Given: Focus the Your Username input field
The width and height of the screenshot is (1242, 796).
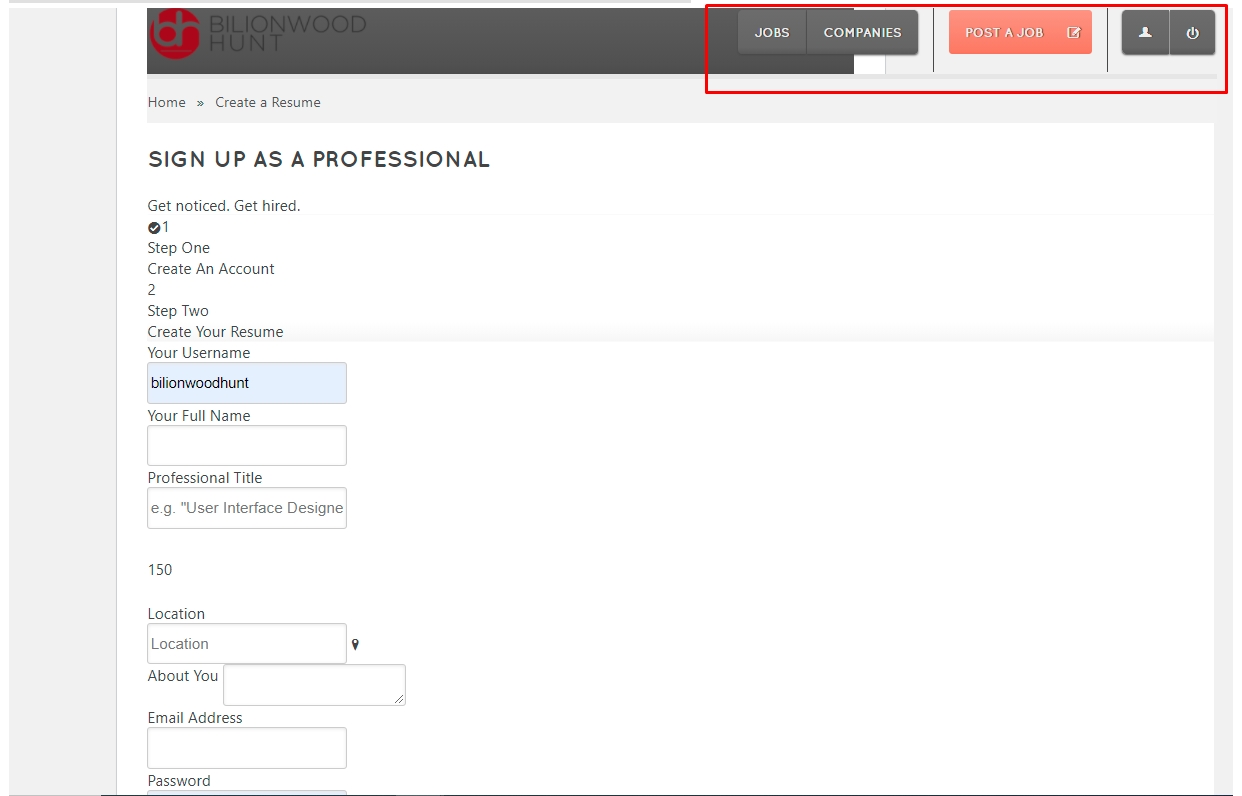Looking at the screenshot, I should (247, 383).
